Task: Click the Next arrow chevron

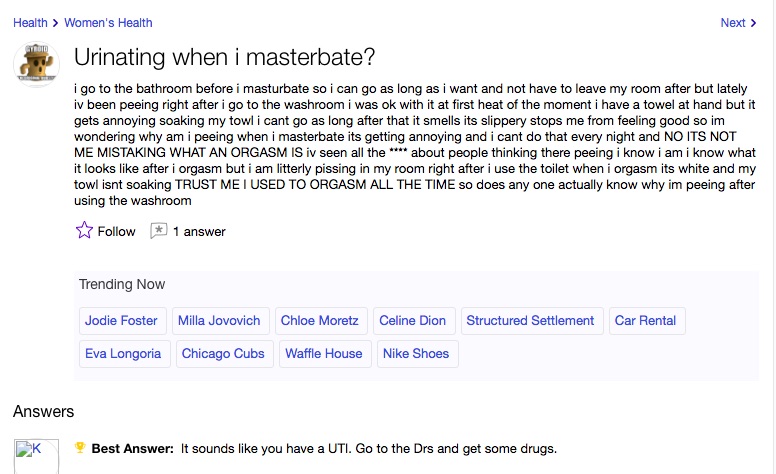Action: 753,23
